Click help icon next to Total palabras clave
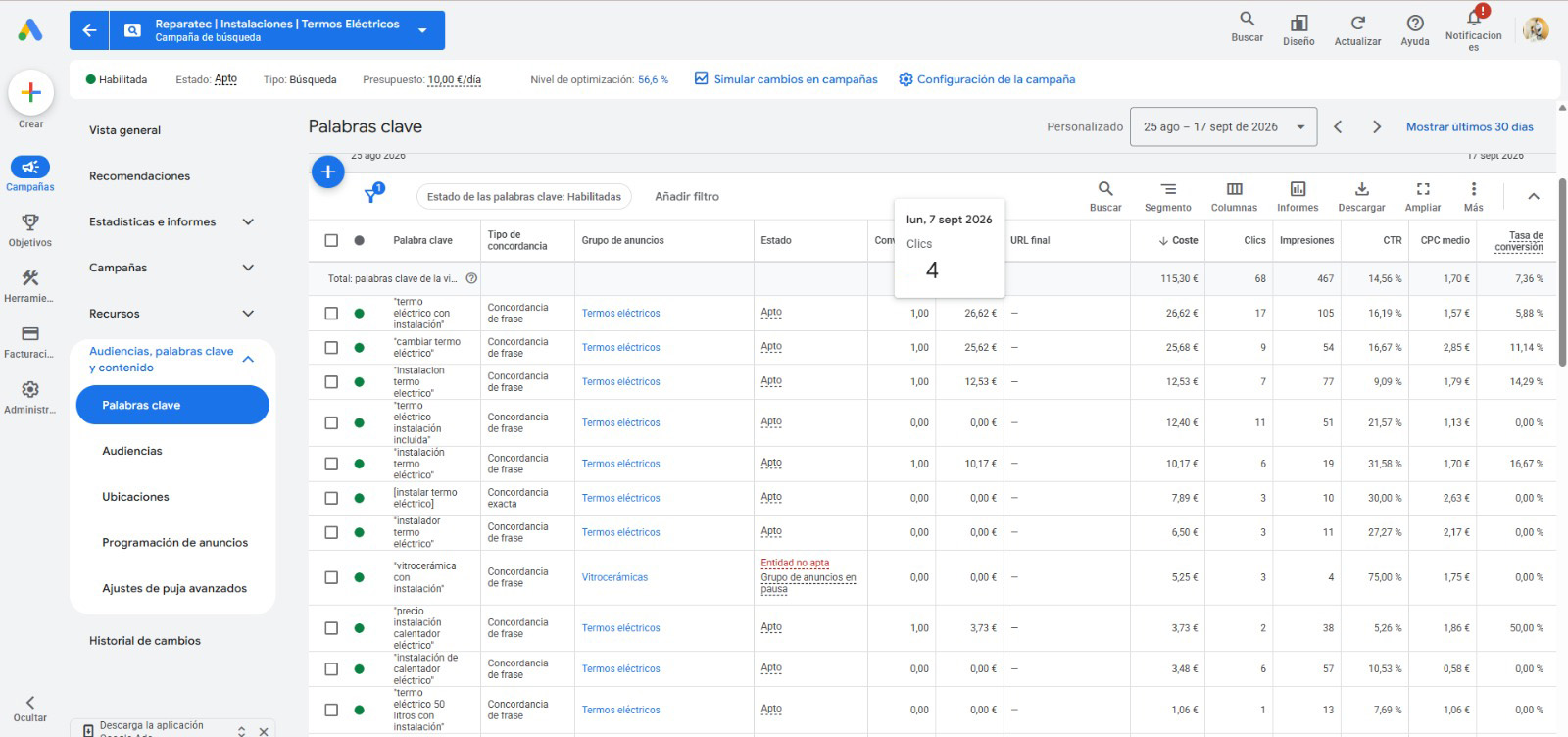 pos(471,278)
